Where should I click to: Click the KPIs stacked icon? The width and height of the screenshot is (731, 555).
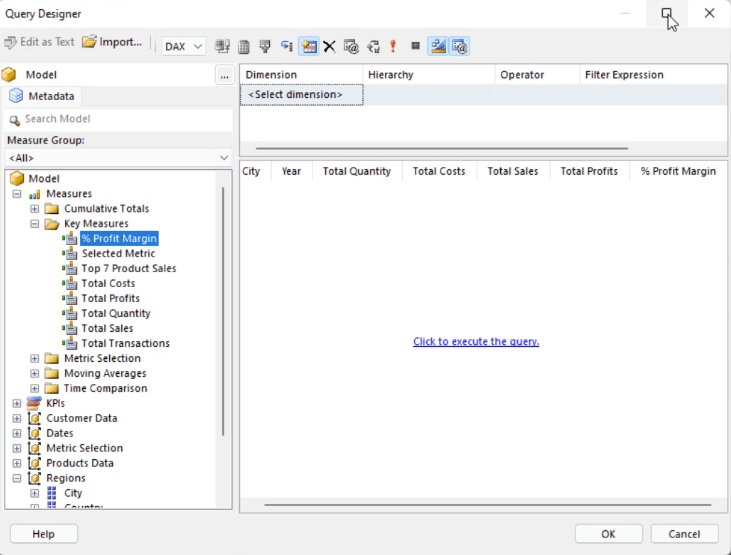click(x=34, y=403)
